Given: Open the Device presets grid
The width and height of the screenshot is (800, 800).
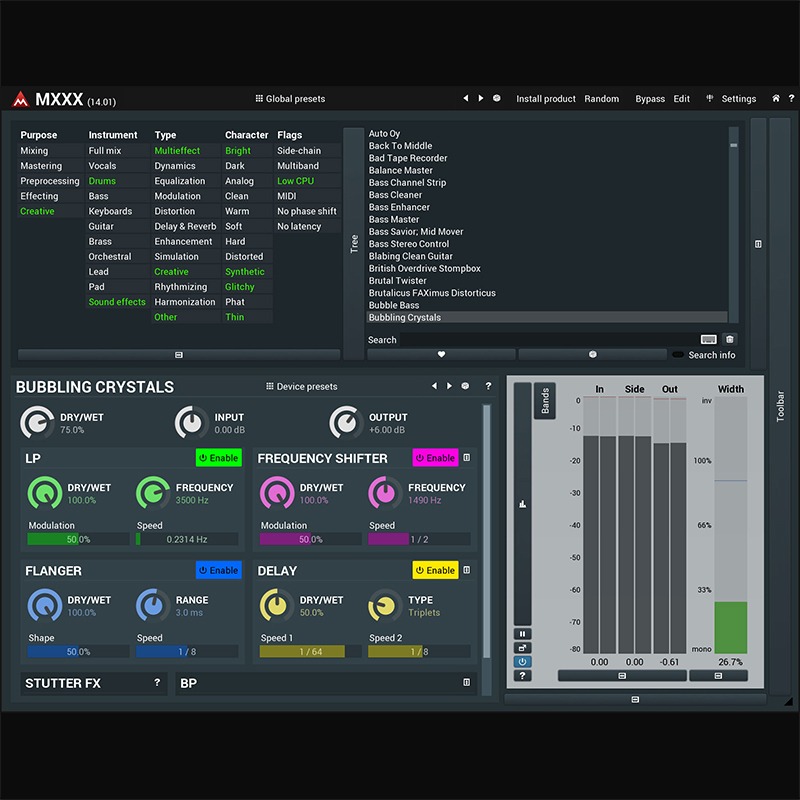Looking at the screenshot, I should click(x=302, y=386).
